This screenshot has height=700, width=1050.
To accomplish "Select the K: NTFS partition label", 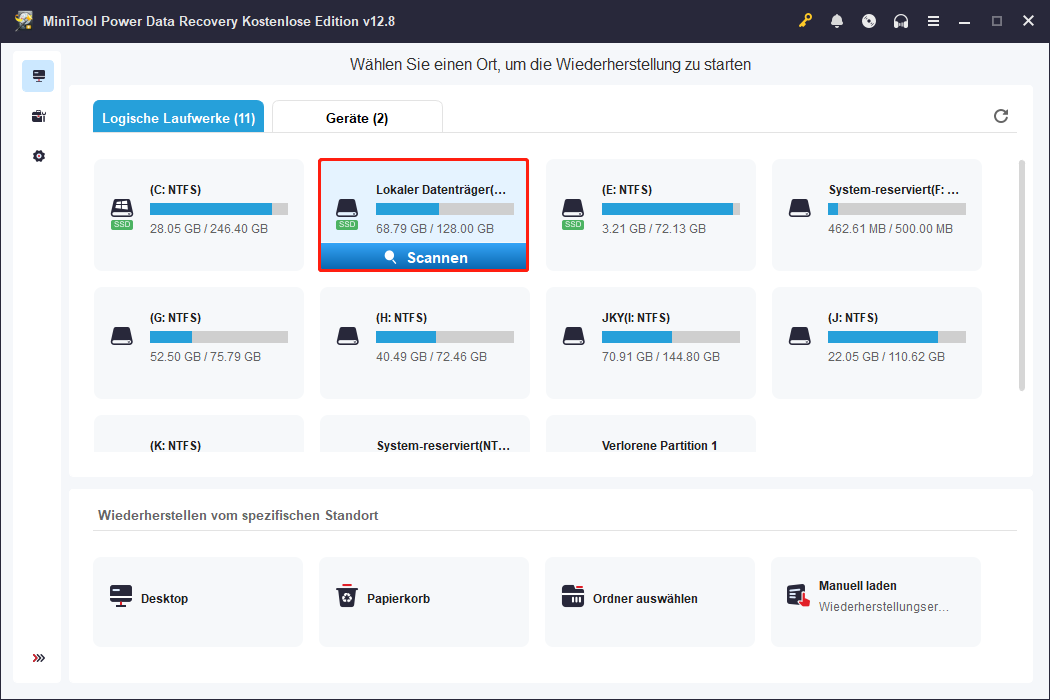I will tap(175, 445).
